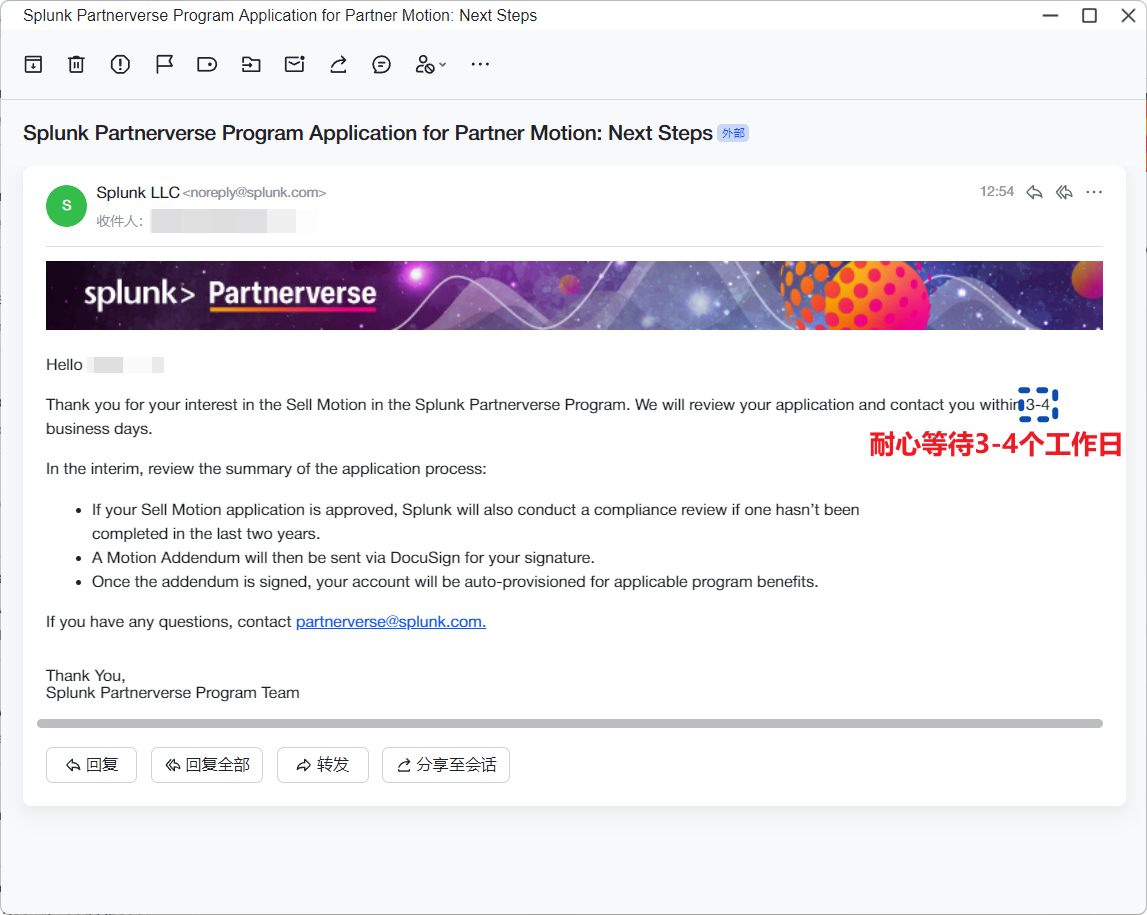
Task: Flag this email for follow-up
Action: click(x=164, y=64)
